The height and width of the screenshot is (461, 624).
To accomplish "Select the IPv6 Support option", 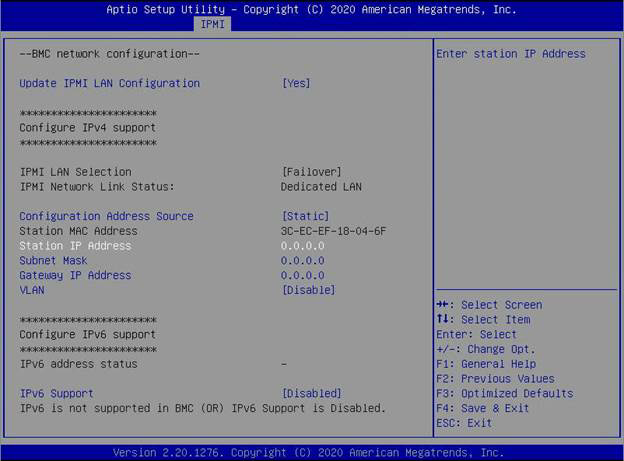I will pyautogui.click(x=57, y=394).
